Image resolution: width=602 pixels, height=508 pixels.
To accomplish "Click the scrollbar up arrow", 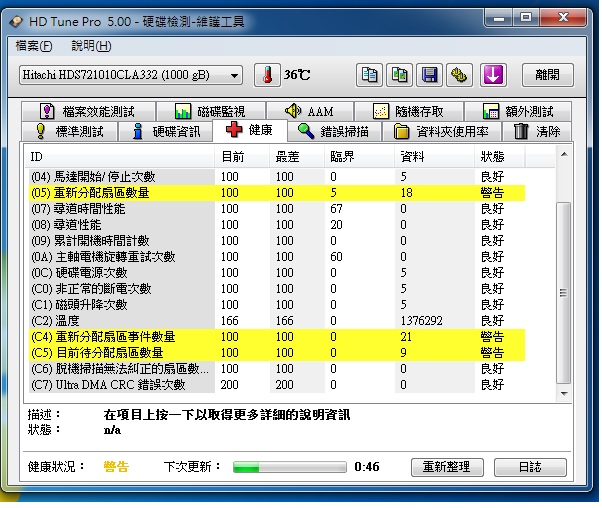I will (x=564, y=154).
